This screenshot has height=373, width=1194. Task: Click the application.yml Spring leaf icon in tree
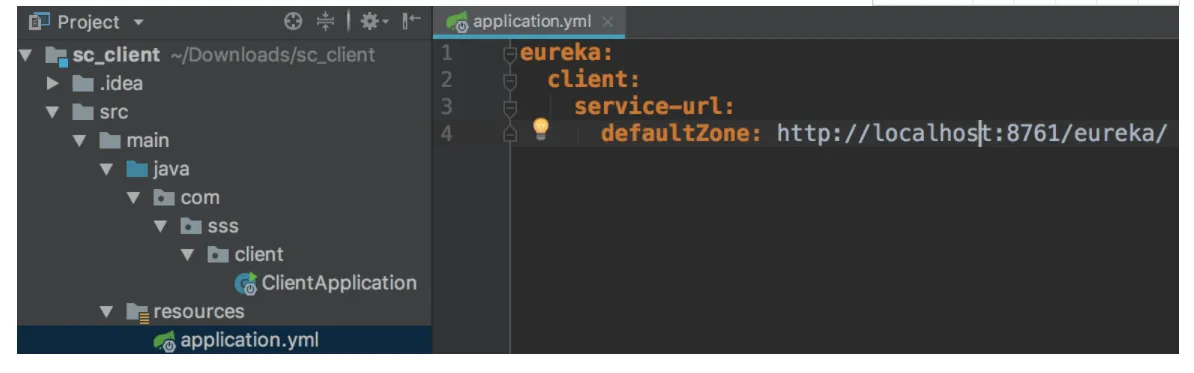click(x=164, y=341)
